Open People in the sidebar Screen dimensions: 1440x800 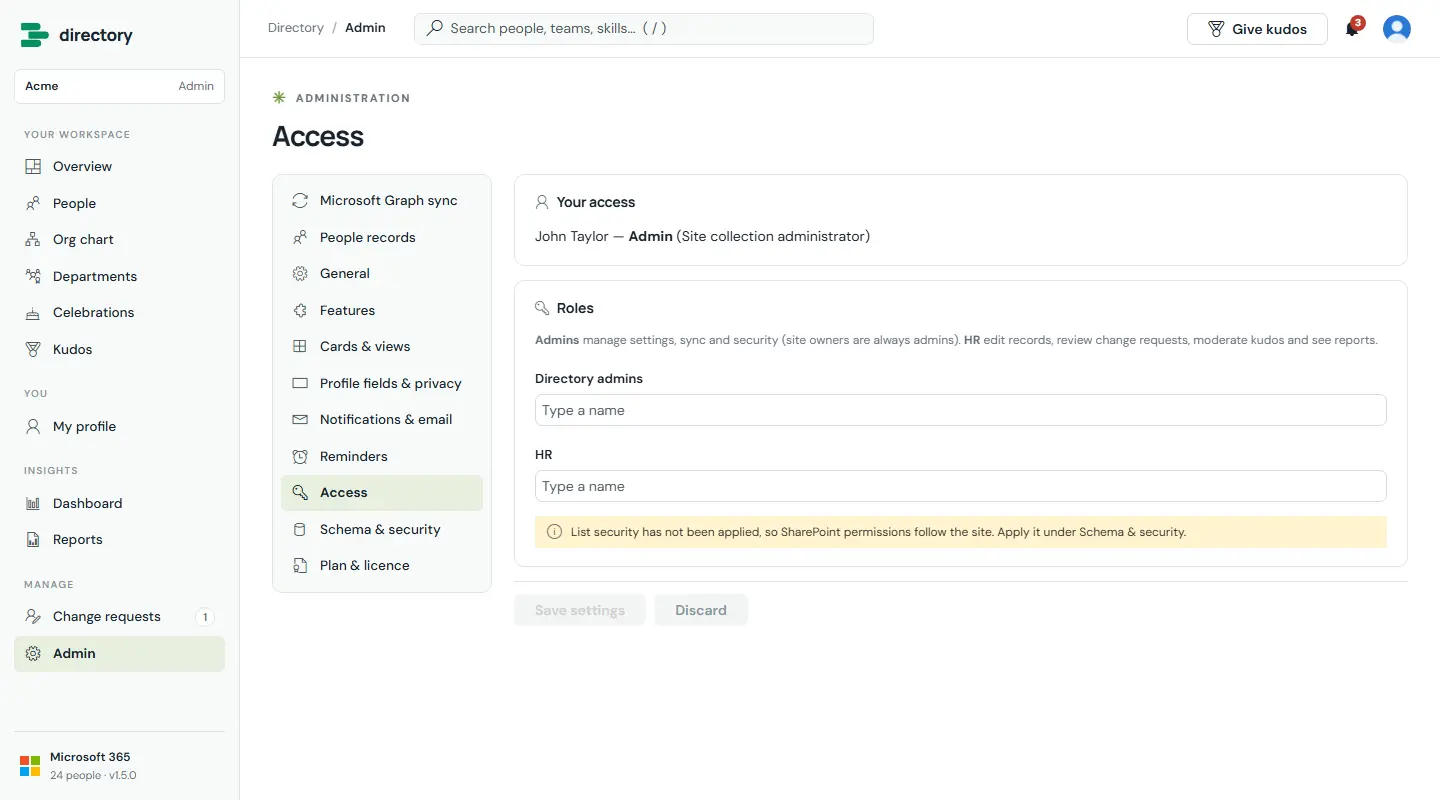[119, 203]
